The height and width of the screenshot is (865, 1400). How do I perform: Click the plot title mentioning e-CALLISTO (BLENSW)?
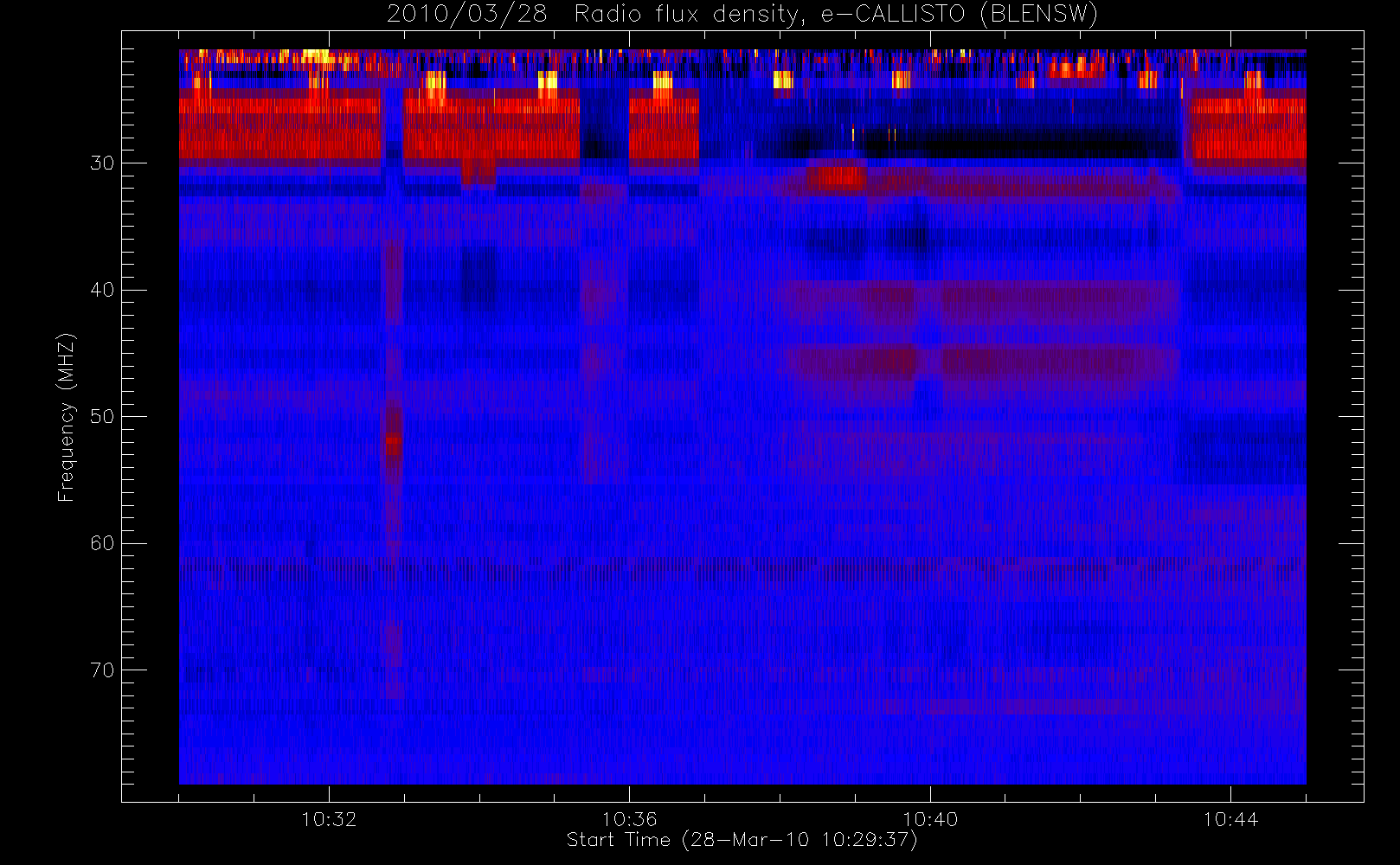click(742, 14)
